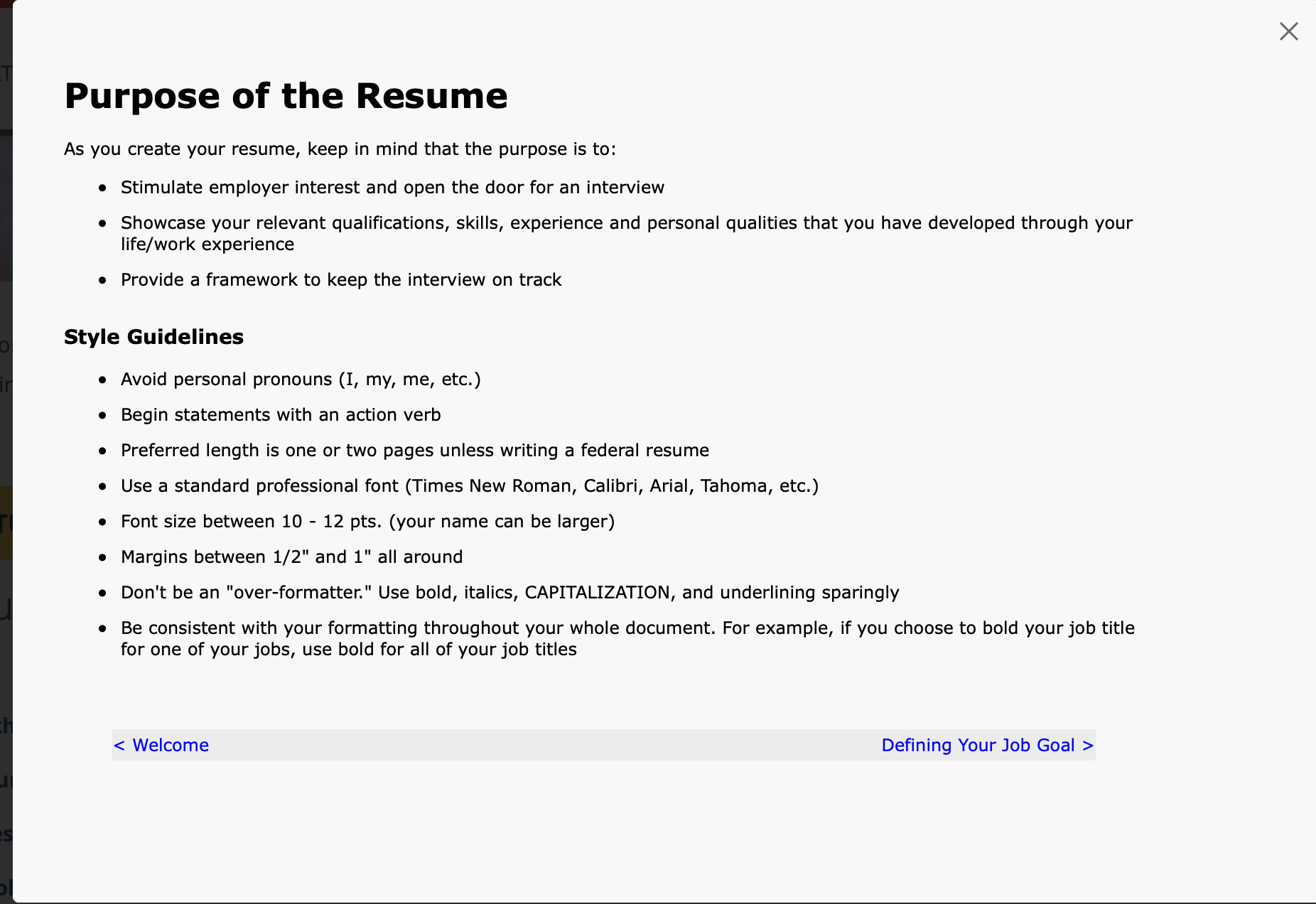This screenshot has width=1316, height=904.
Task: Click the Style Guidelines subheading
Action: [153, 337]
